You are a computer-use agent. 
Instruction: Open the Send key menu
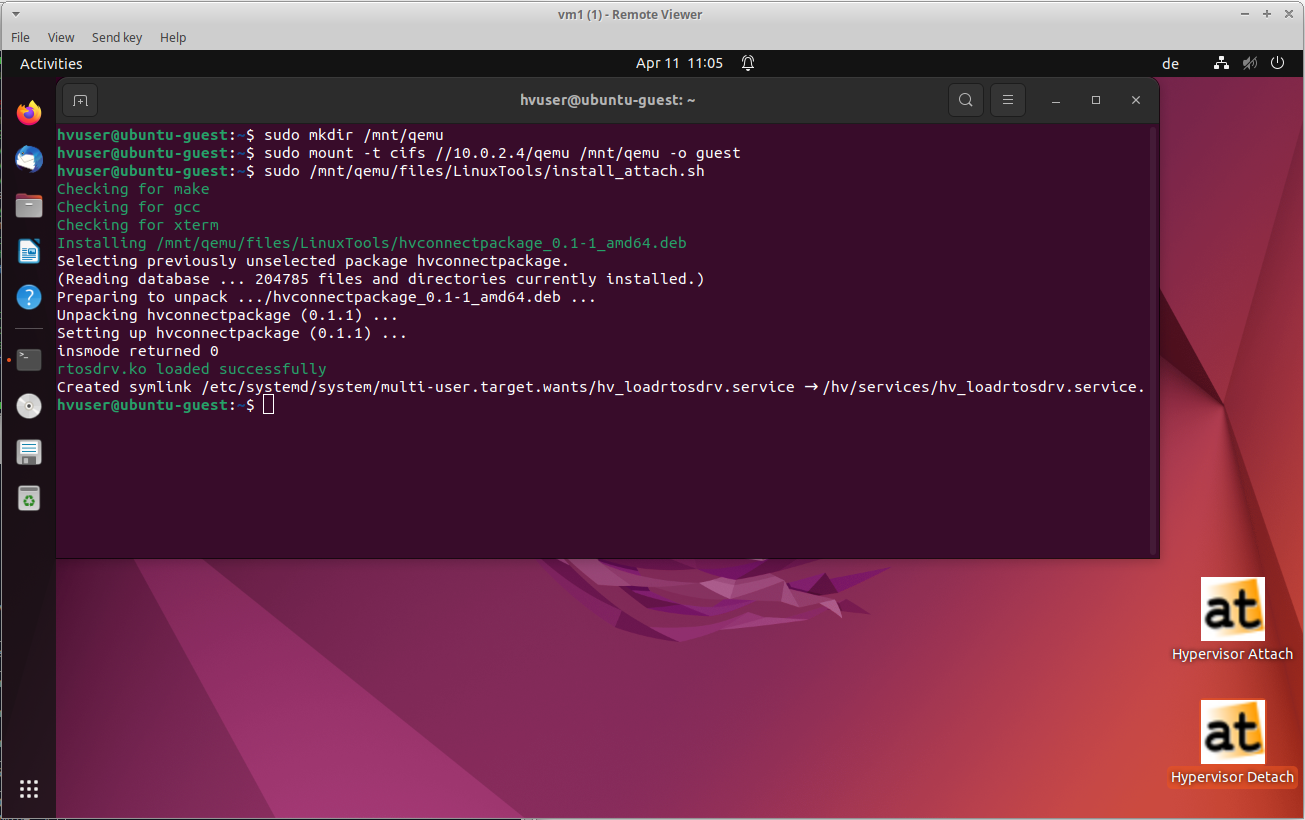(x=117, y=37)
